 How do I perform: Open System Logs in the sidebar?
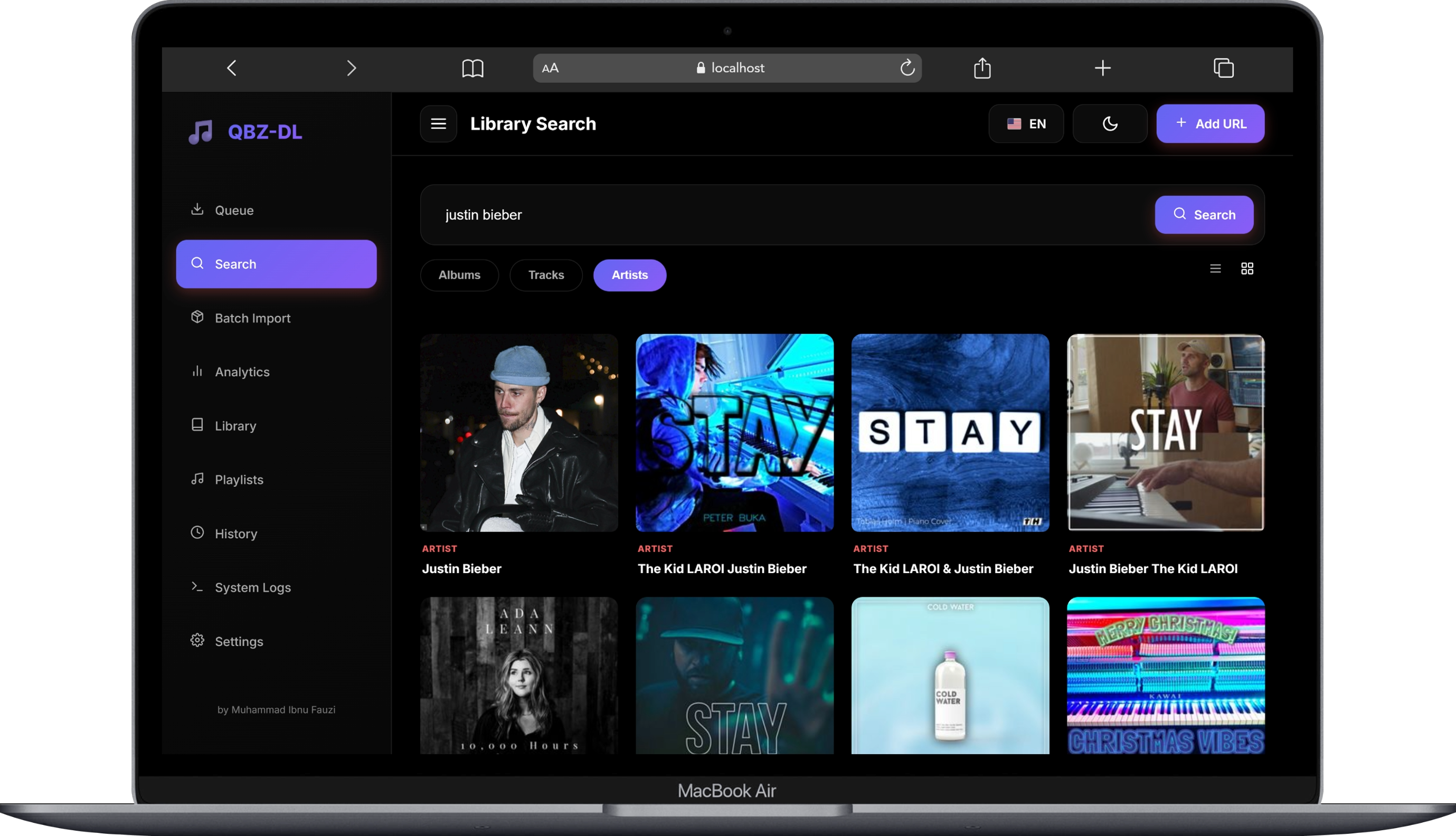[276, 587]
